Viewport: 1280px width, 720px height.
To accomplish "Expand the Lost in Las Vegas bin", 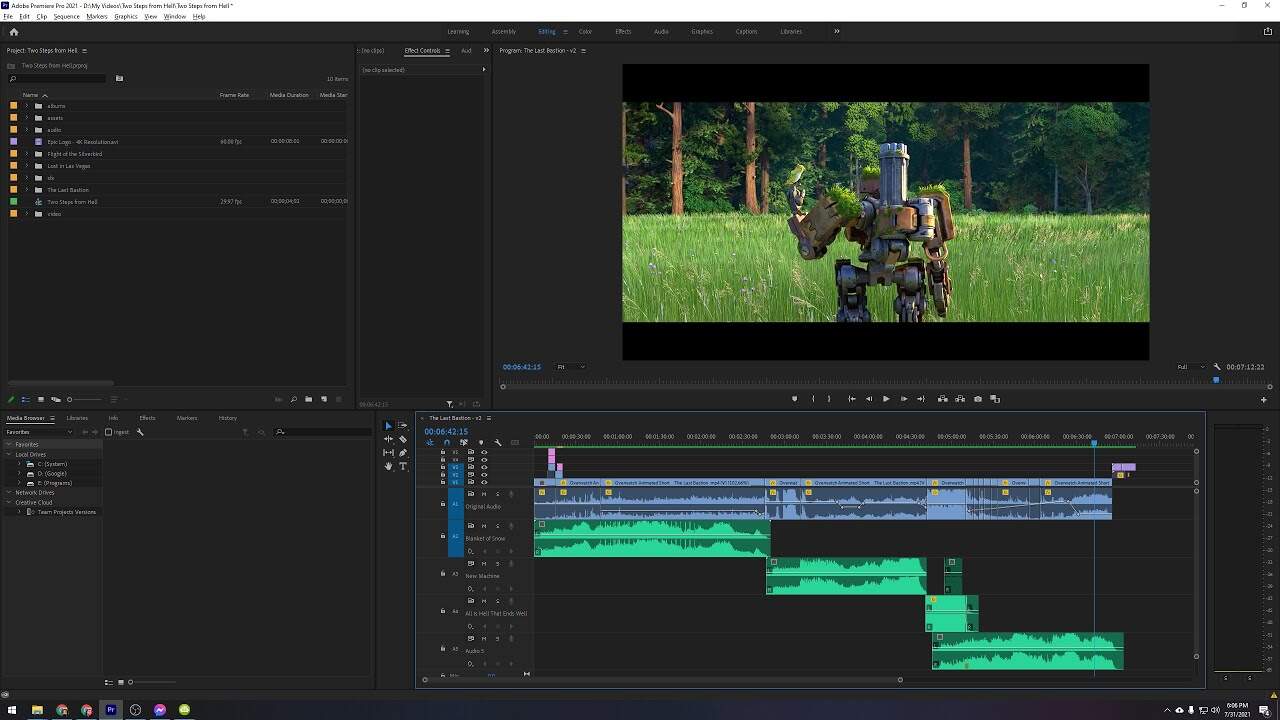I will [x=27, y=166].
